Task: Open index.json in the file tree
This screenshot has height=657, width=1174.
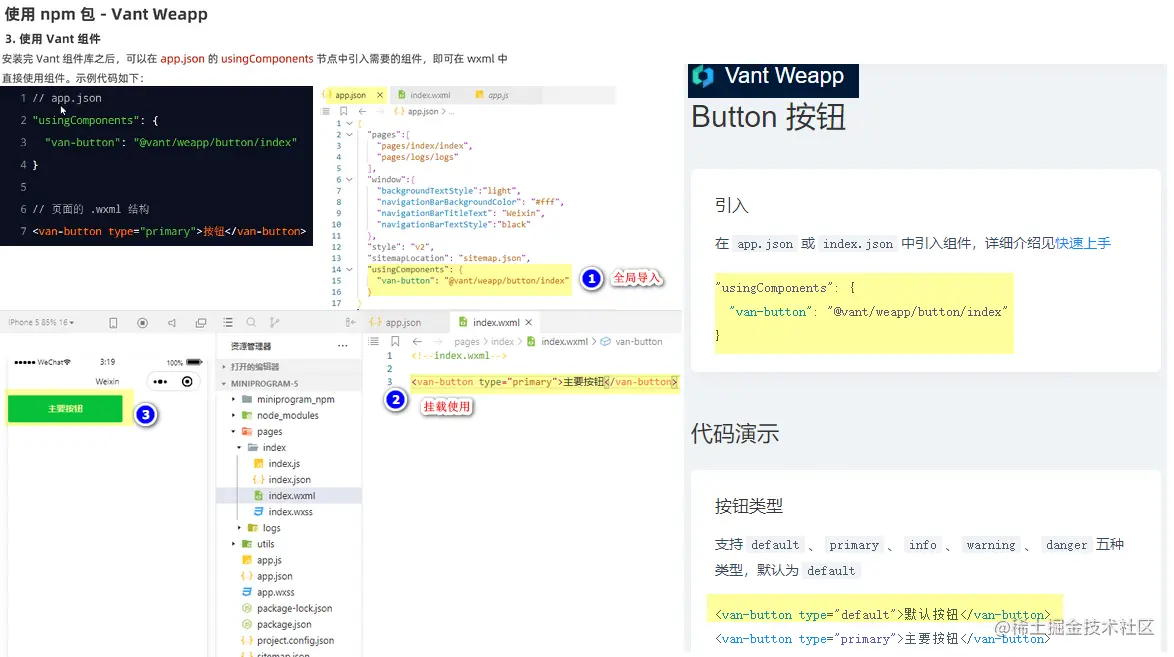Action: click(290, 479)
